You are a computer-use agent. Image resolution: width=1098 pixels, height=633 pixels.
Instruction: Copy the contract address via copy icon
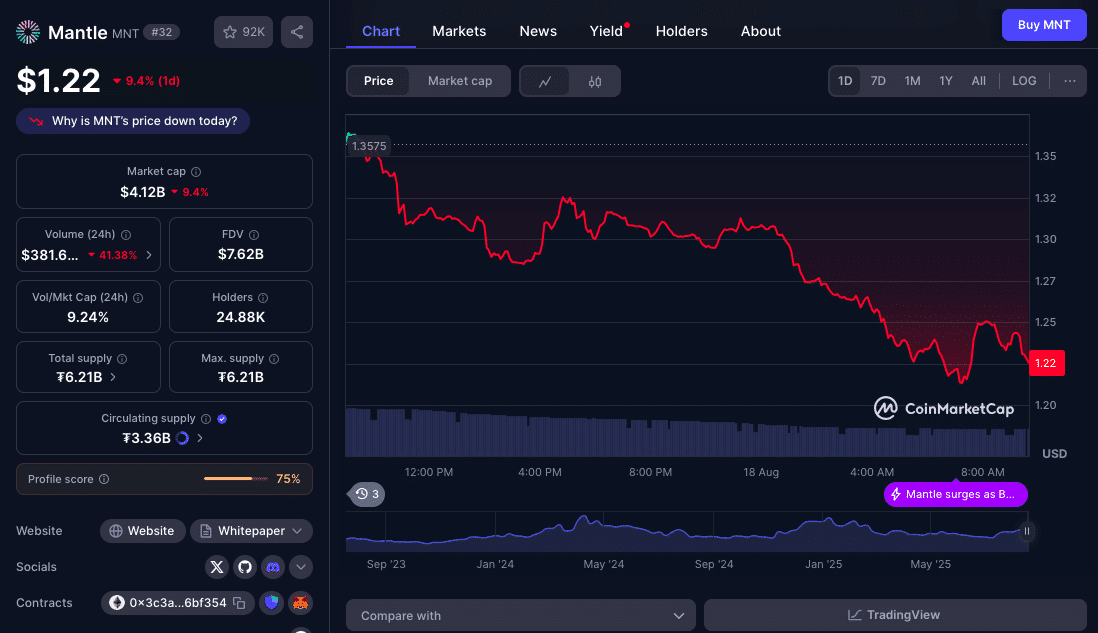239,603
